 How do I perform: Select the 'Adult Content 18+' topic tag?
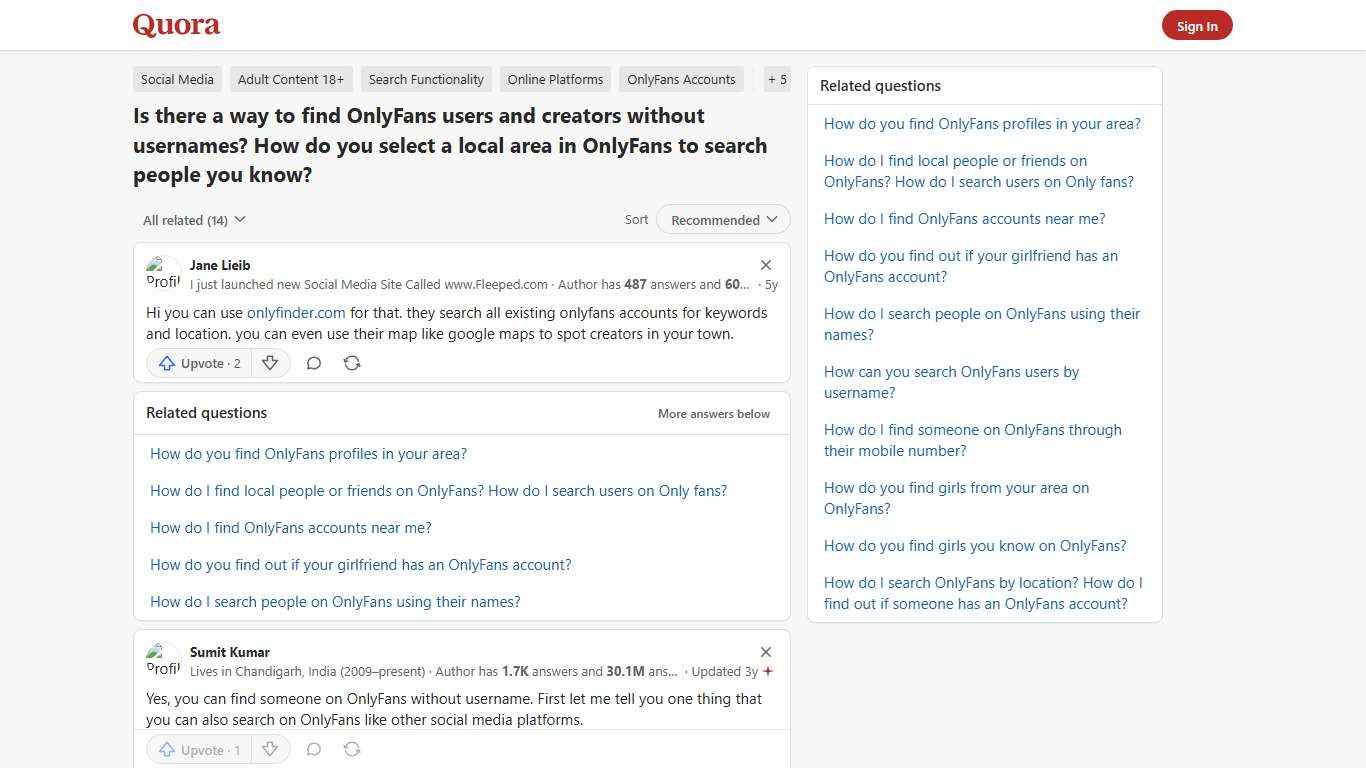pos(291,79)
